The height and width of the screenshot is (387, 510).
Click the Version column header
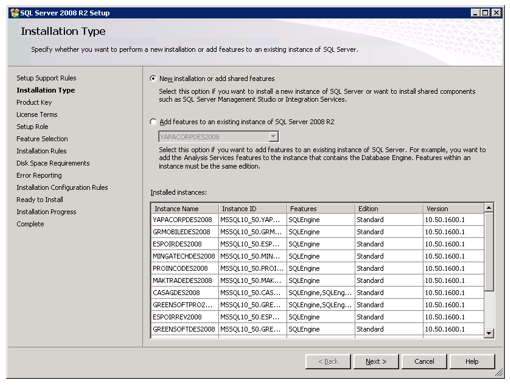tap(453, 209)
